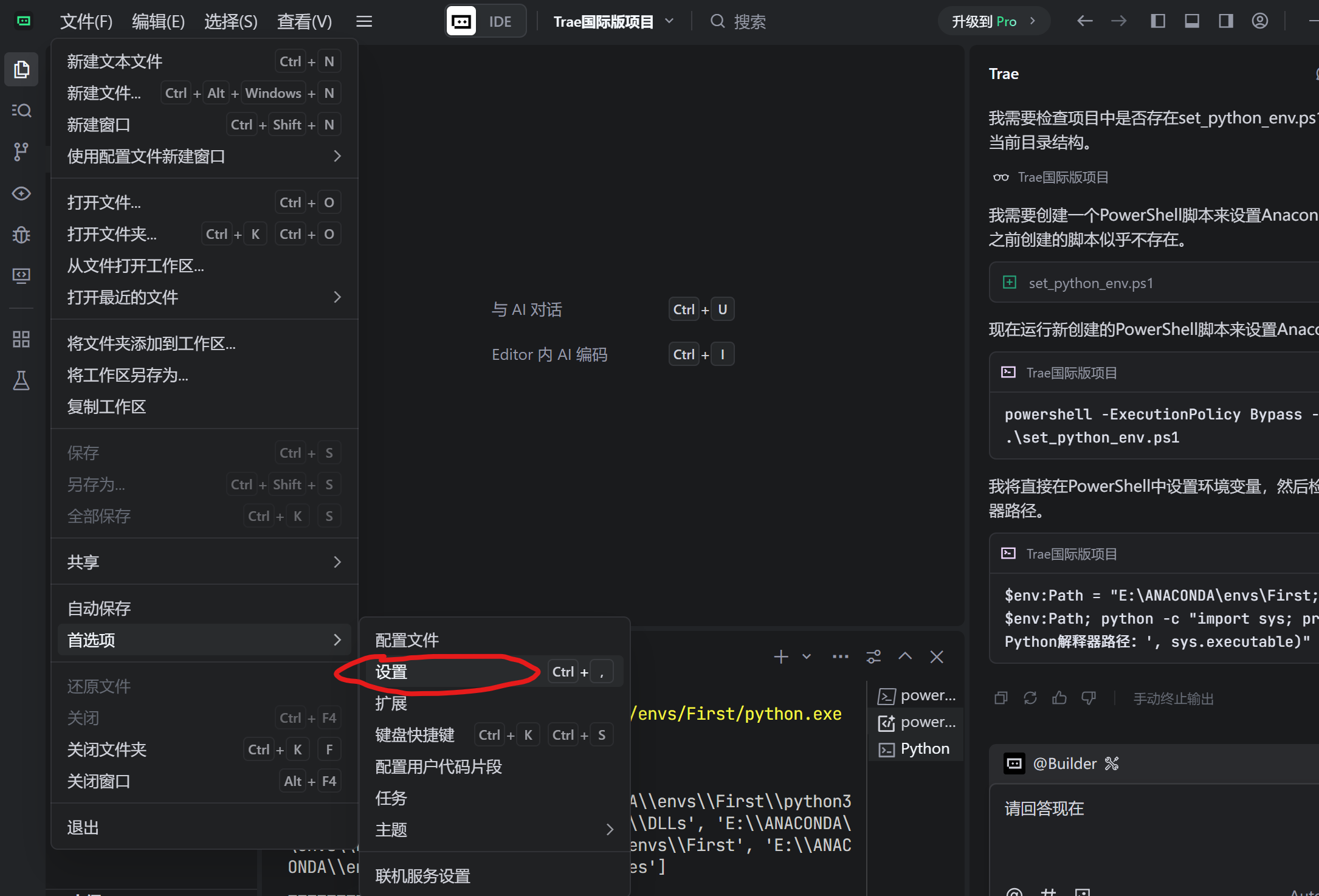Open the Explorer file panel
Image resolution: width=1319 pixels, height=896 pixels.
(x=21, y=69)
